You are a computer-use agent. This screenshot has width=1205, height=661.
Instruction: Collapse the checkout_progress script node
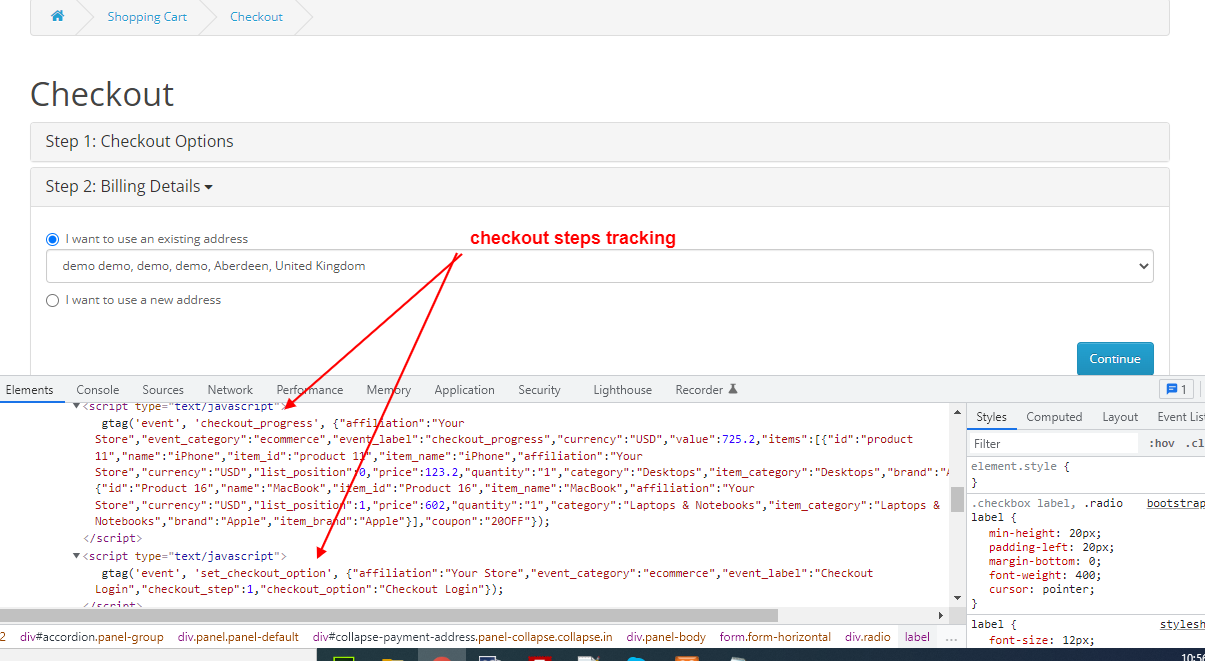[x=77, y=407]
